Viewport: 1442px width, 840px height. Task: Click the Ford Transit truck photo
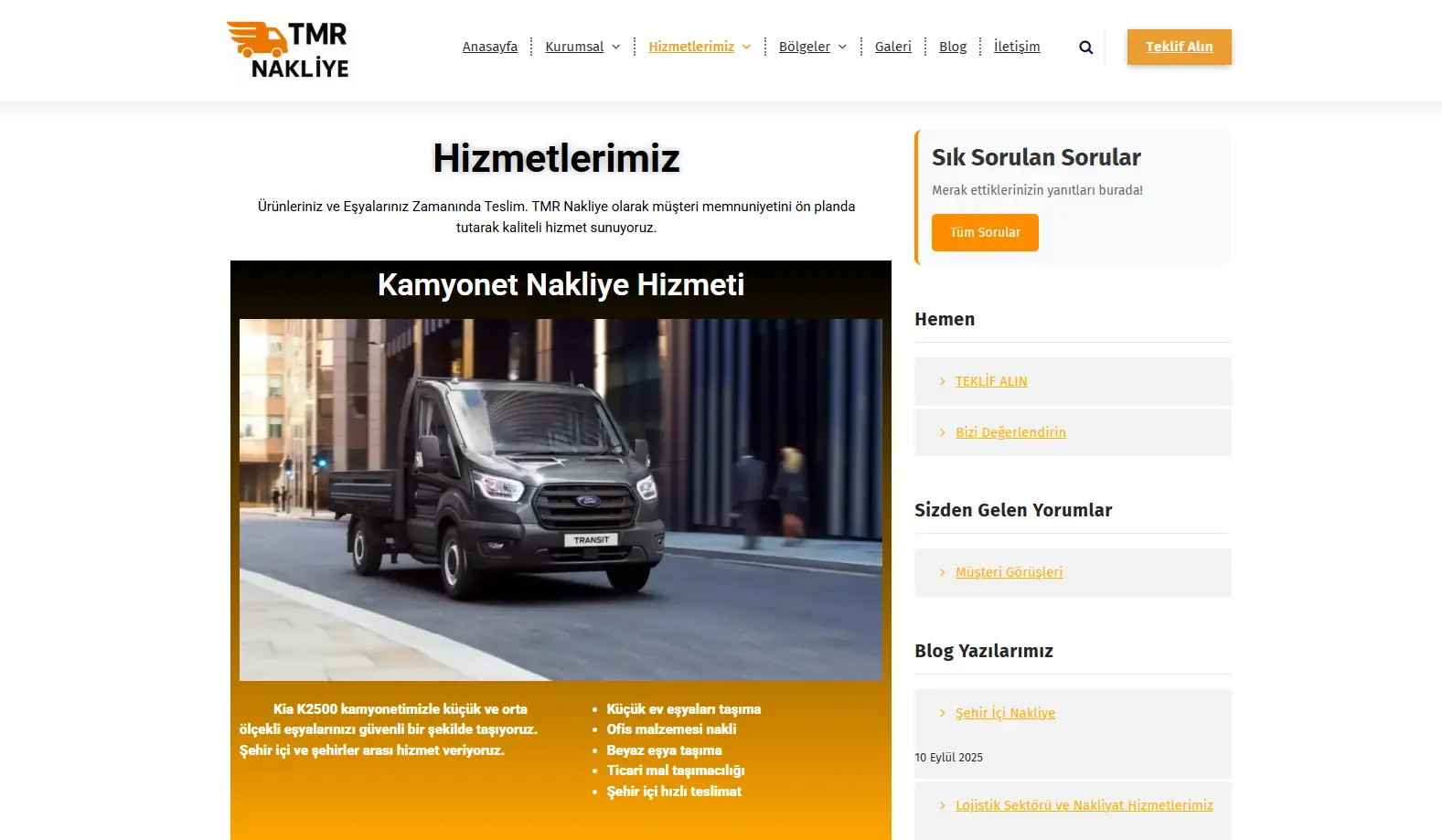click(561, 499)
